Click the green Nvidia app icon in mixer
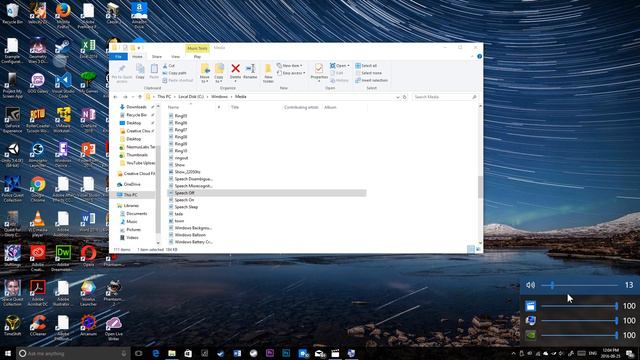The height and width of the screenshot is (360, 640). [x=530, y=335]
